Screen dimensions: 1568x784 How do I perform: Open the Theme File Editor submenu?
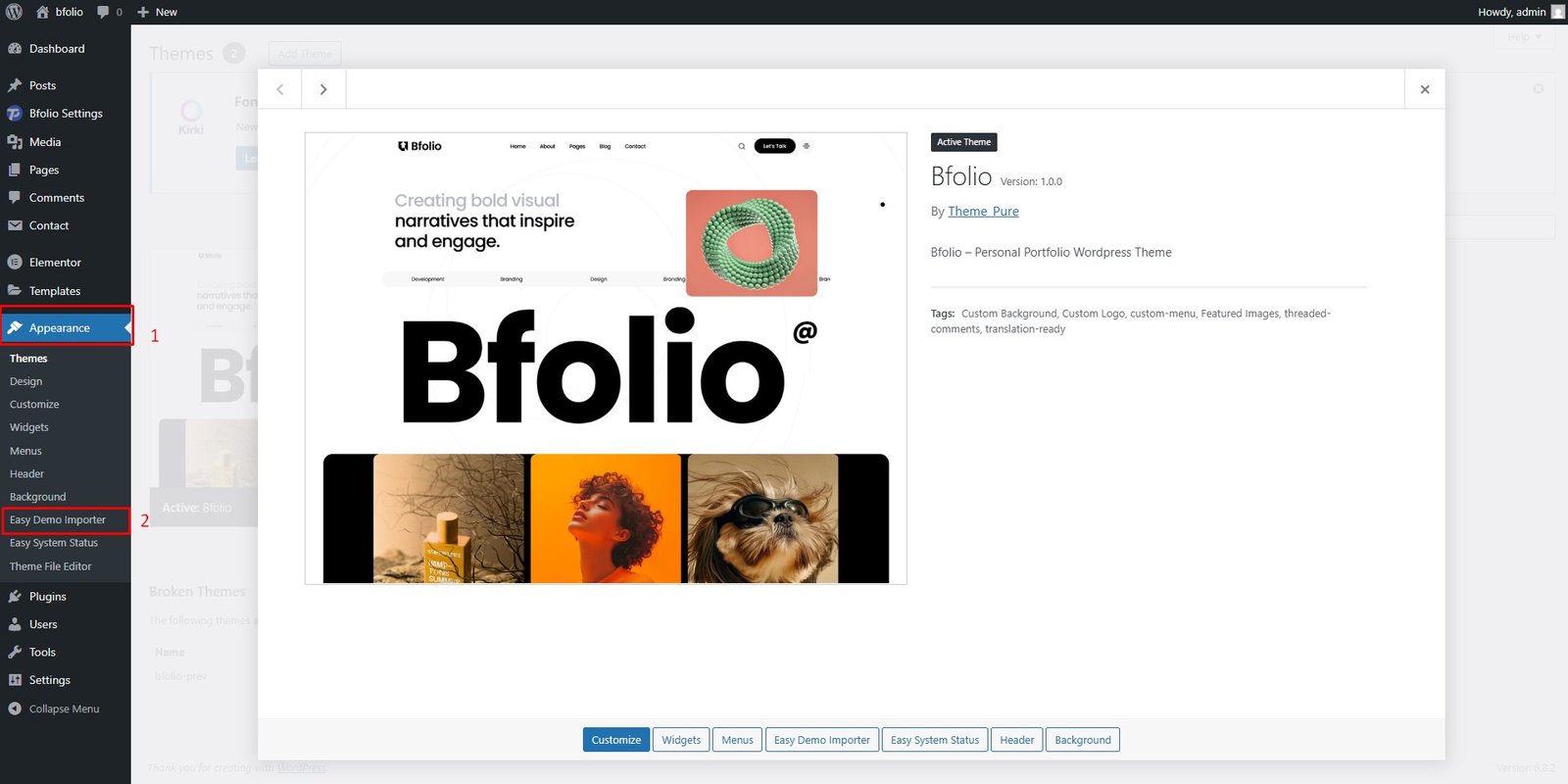51,566
